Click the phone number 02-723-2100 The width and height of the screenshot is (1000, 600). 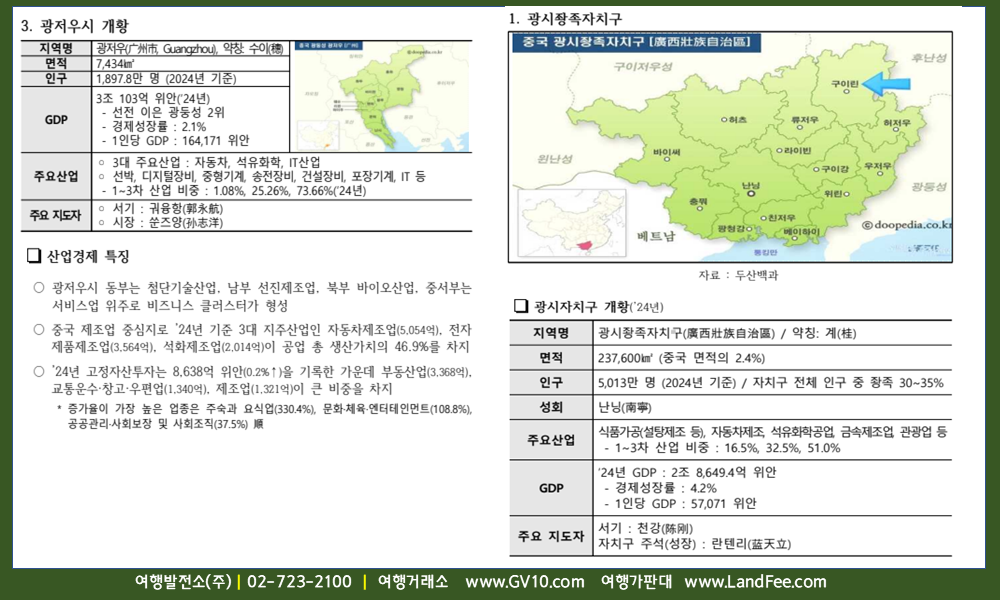299,582
